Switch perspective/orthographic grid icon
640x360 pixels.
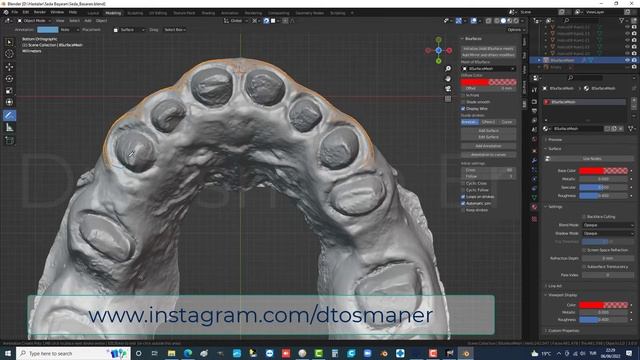tap(448, 98)
